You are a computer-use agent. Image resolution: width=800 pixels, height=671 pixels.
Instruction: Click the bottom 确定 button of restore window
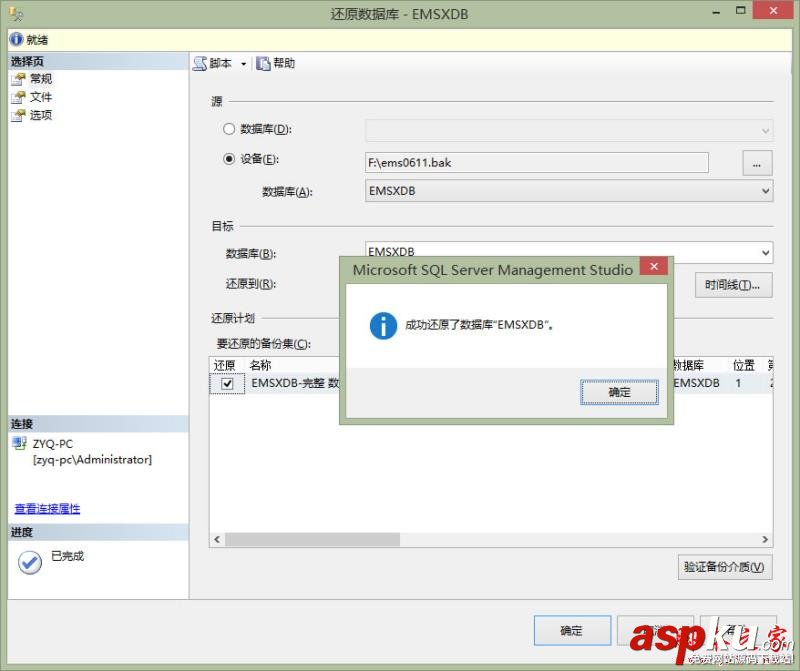point(572,630)
